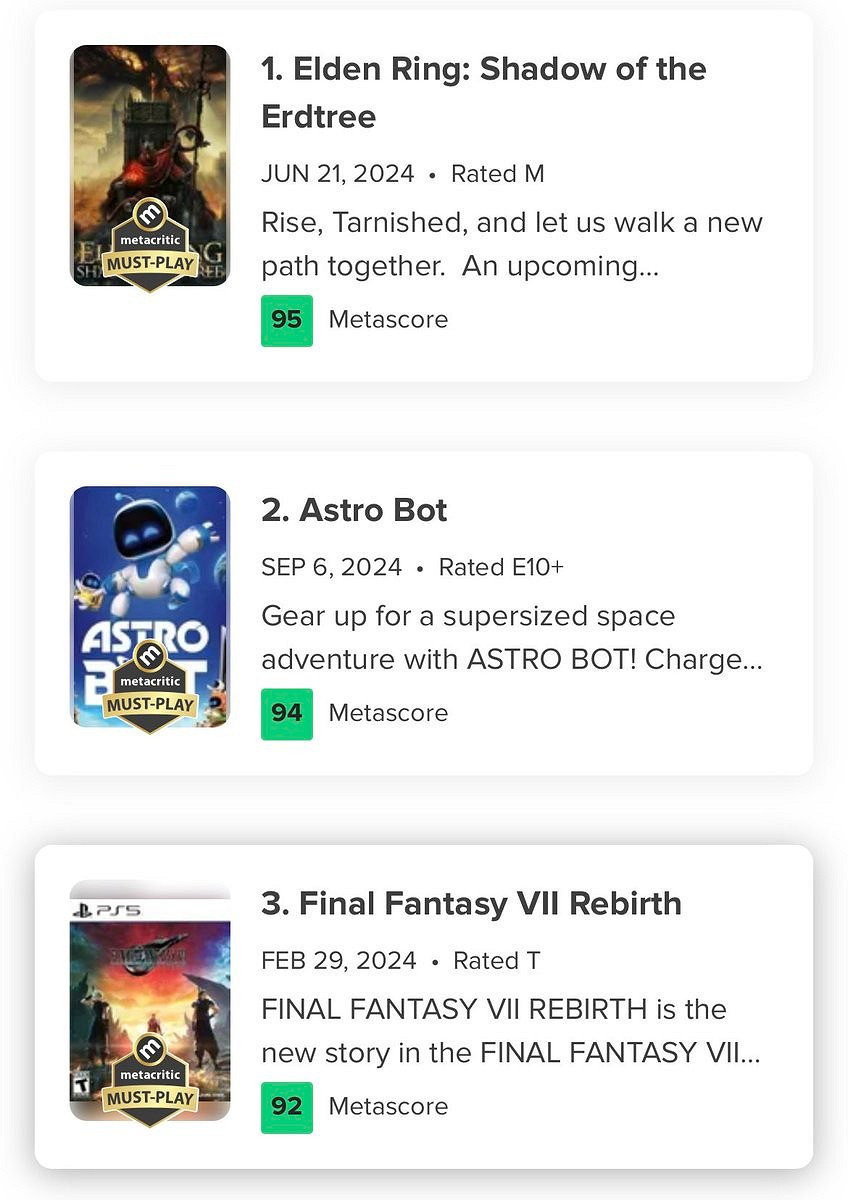Screen dimensions: 848x1200
Task: Open the Astro Bot title link
Action: point(354,510)
